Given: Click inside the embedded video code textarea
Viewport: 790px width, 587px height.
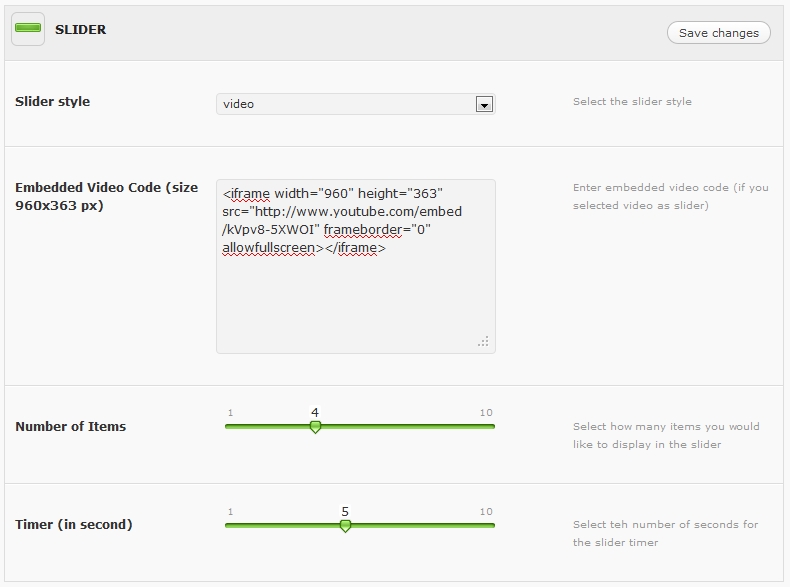Looking at the screenshot, I should click(x=355, y=300).
